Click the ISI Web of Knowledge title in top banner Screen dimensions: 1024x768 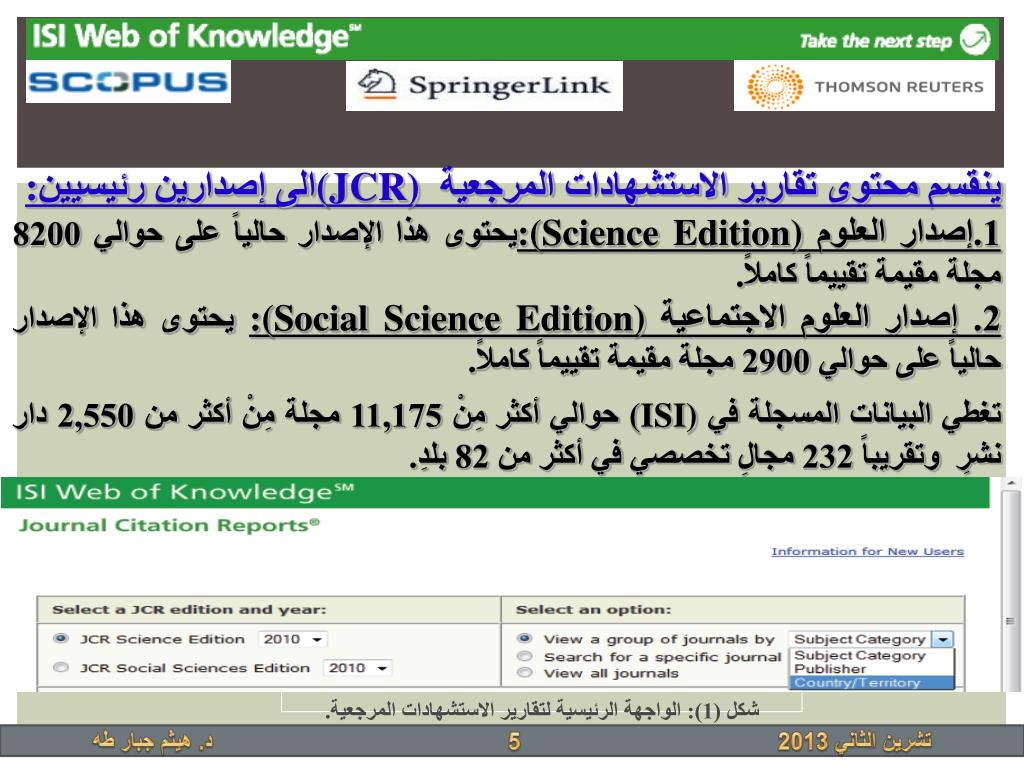pos(196,37)
